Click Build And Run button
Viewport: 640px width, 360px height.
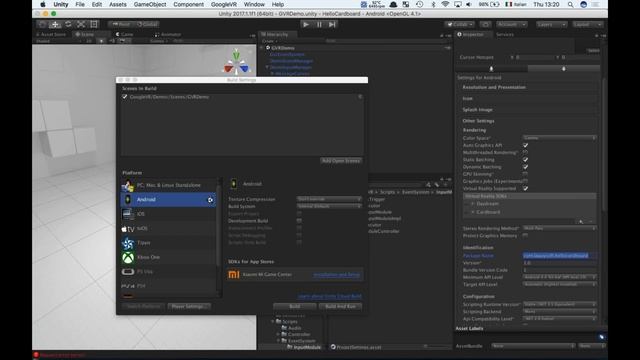pyautogui.click(x=340, y=307)
